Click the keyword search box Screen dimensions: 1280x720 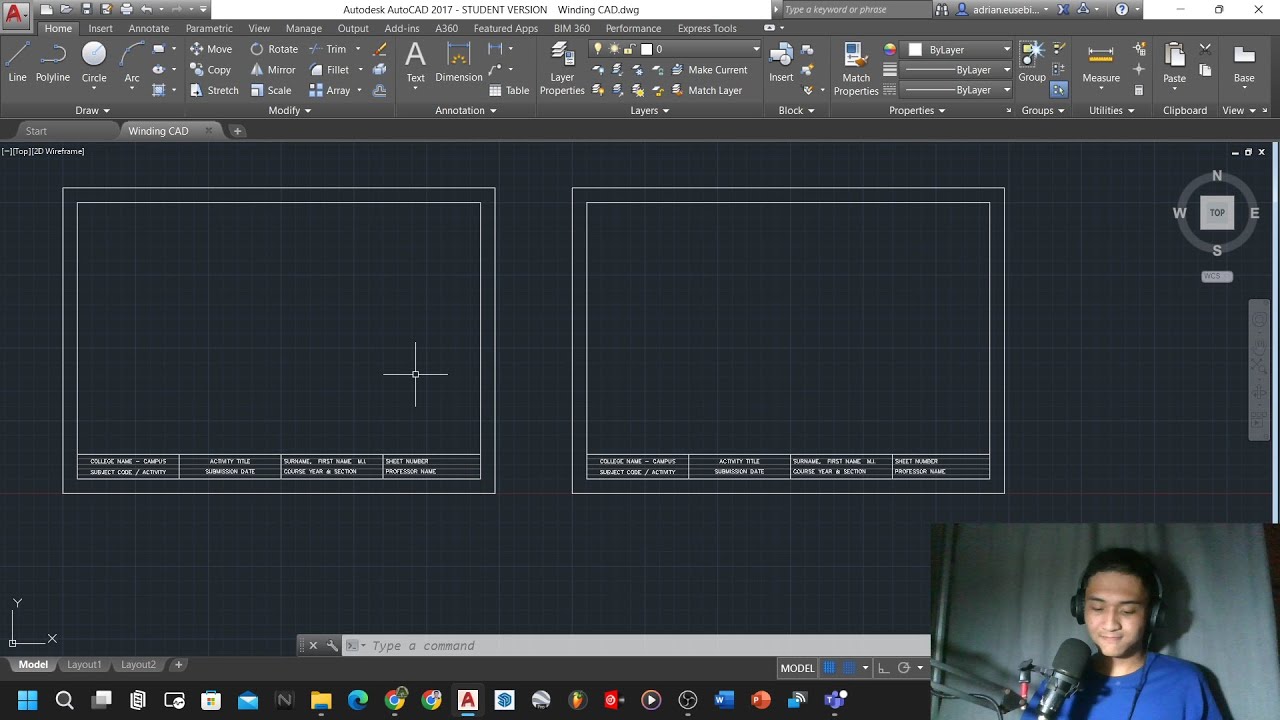[857, 9]
